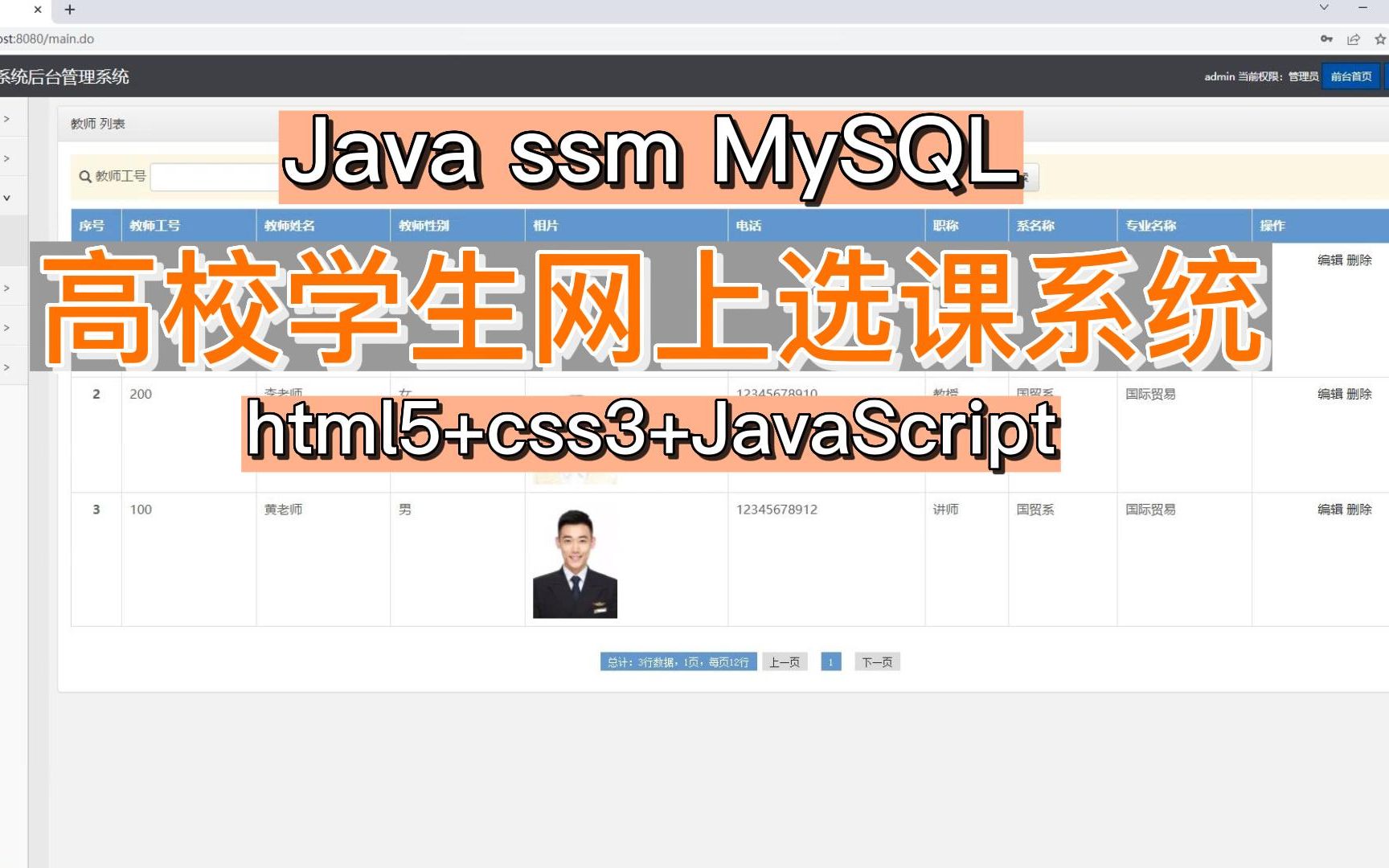Edit teacher 100 via 编辑 link

click(1330, 510)
